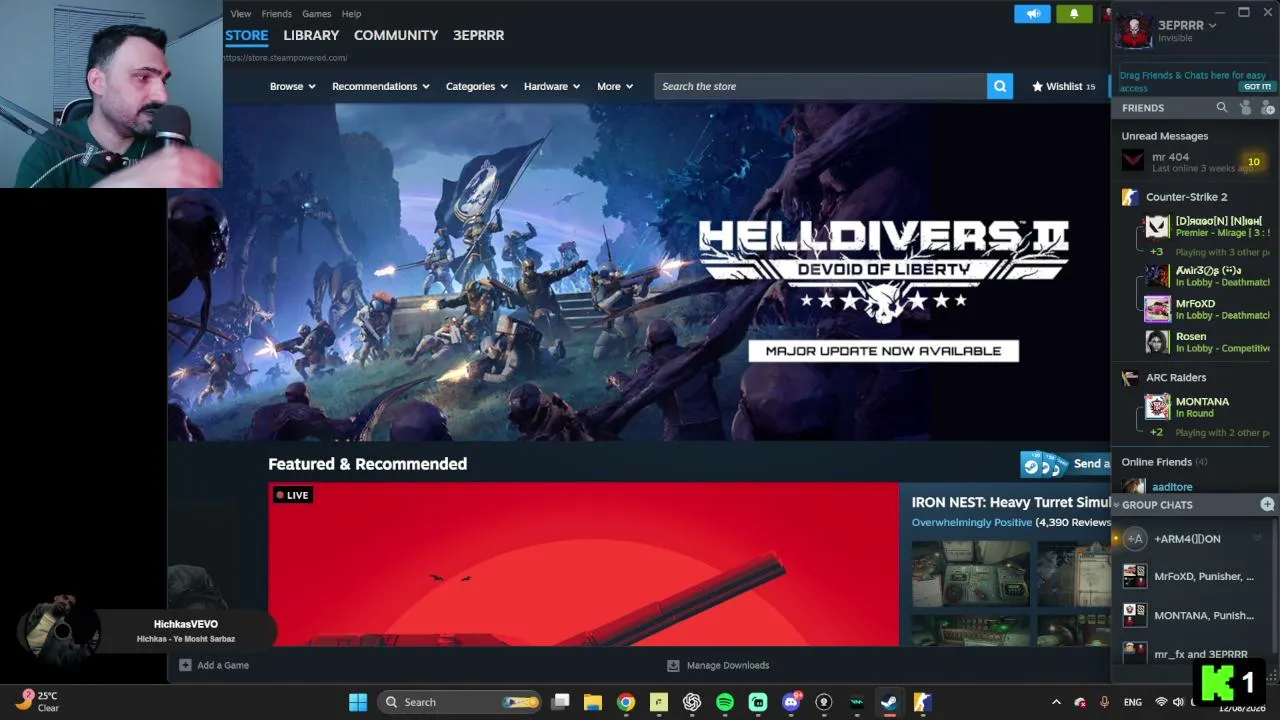The width and height of the screenshot is (1280, 720).
Task: Open Manage Downloads
Action: click(718, 665)
